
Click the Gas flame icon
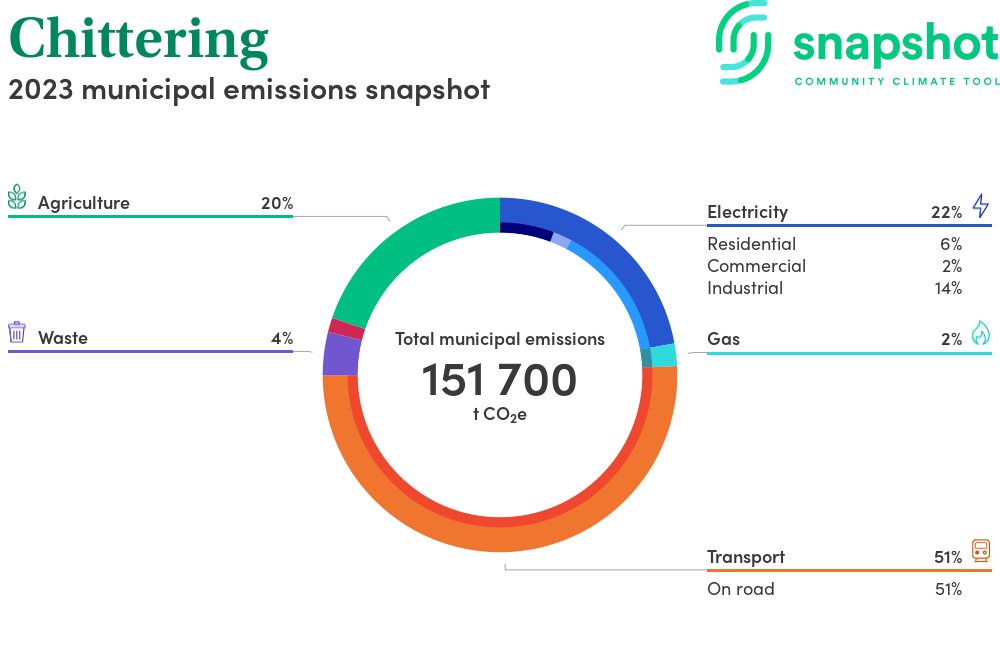[x=980, y=333]
